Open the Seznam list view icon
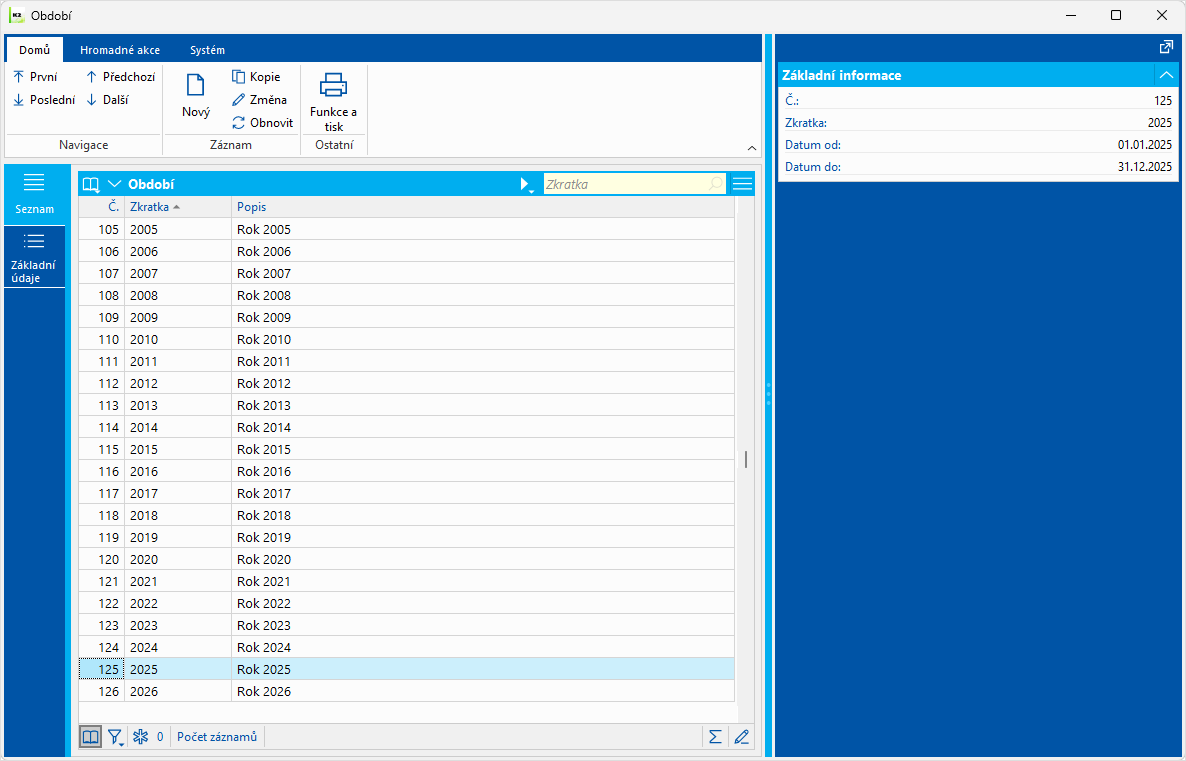 [x=34, y=182]
